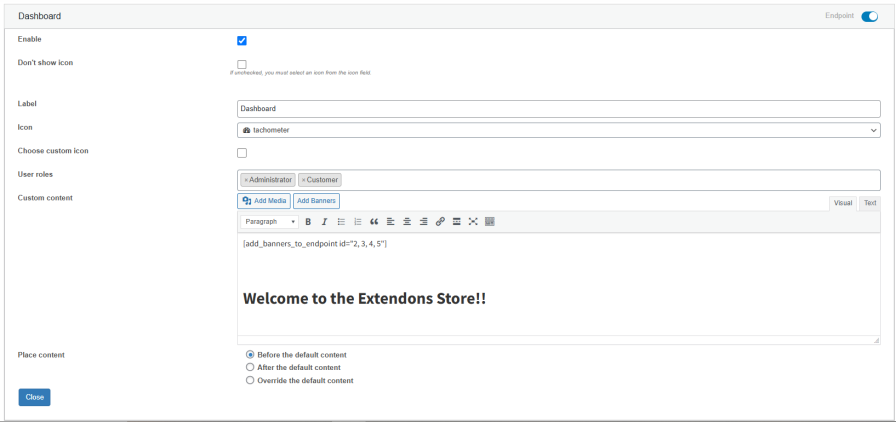Toggle the editor toolbar (kitchen sink)

(490, 222)
